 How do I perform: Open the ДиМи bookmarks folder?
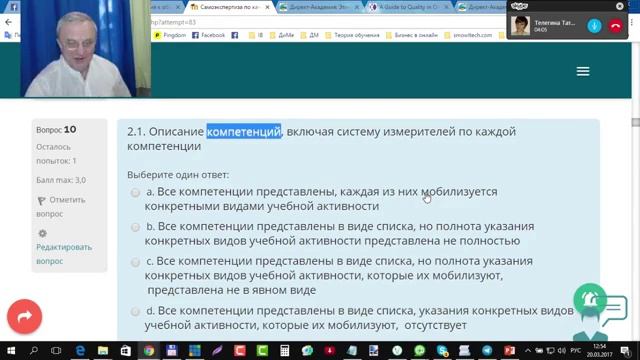[282, 35]
